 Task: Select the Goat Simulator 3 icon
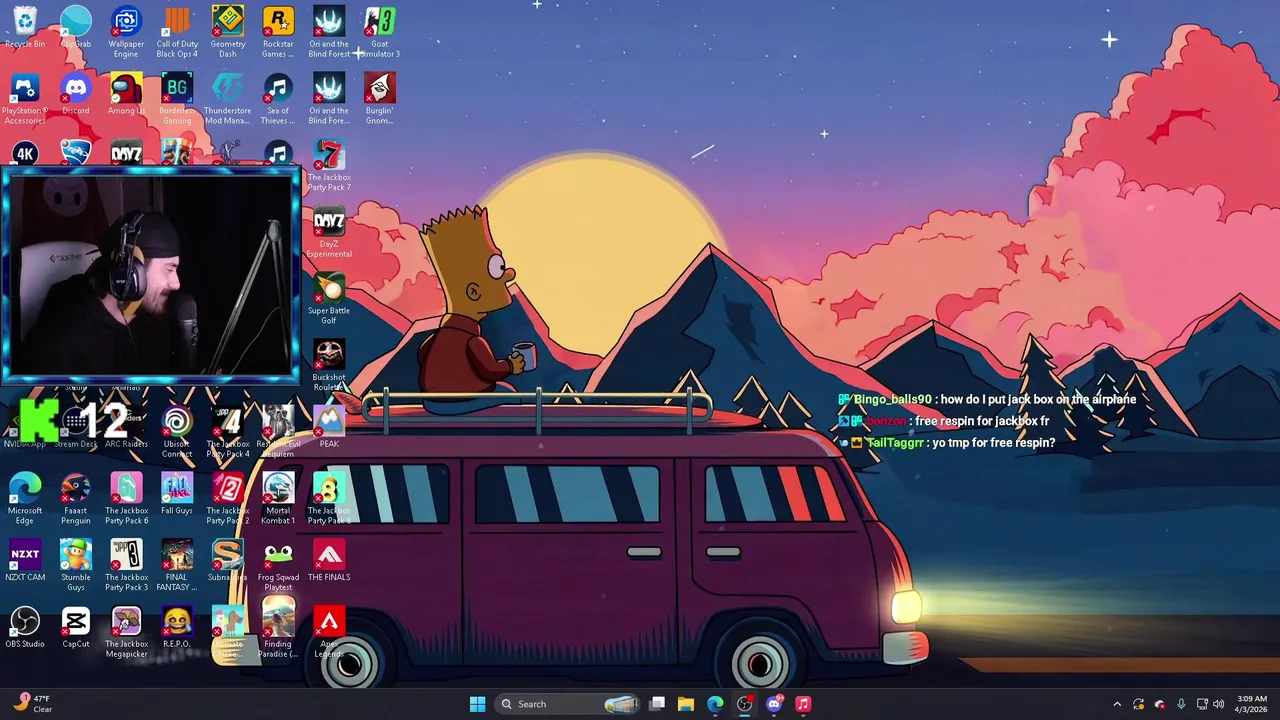(379, 32)
